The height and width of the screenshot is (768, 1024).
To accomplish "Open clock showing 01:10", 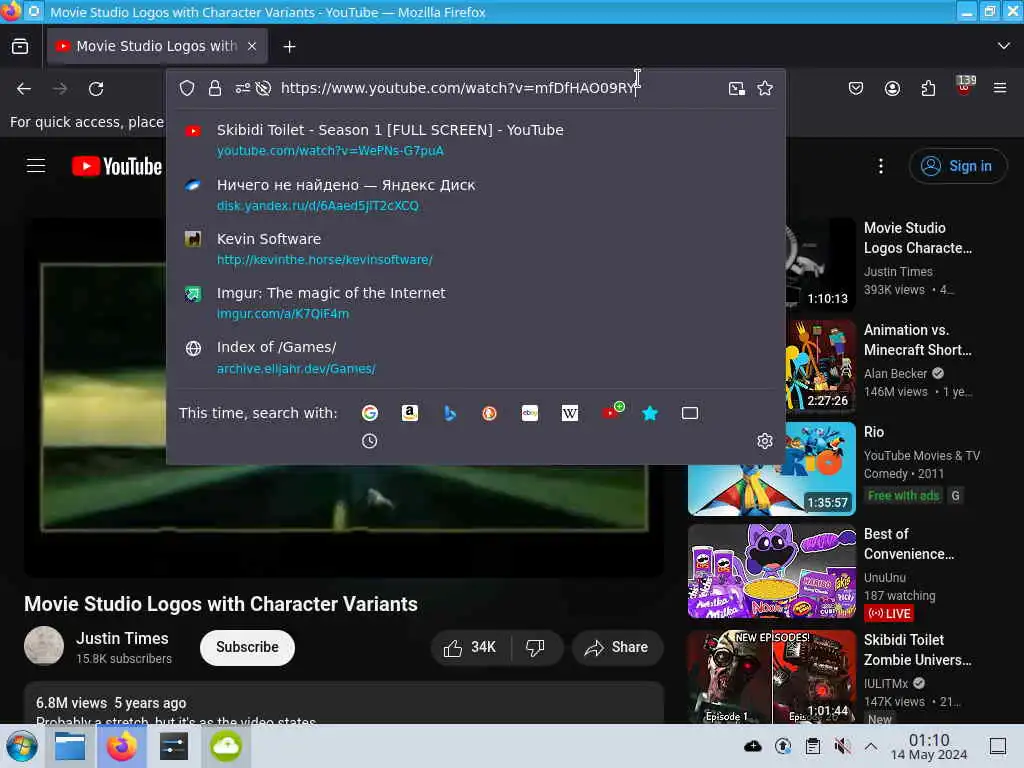I will pos(929,746).
